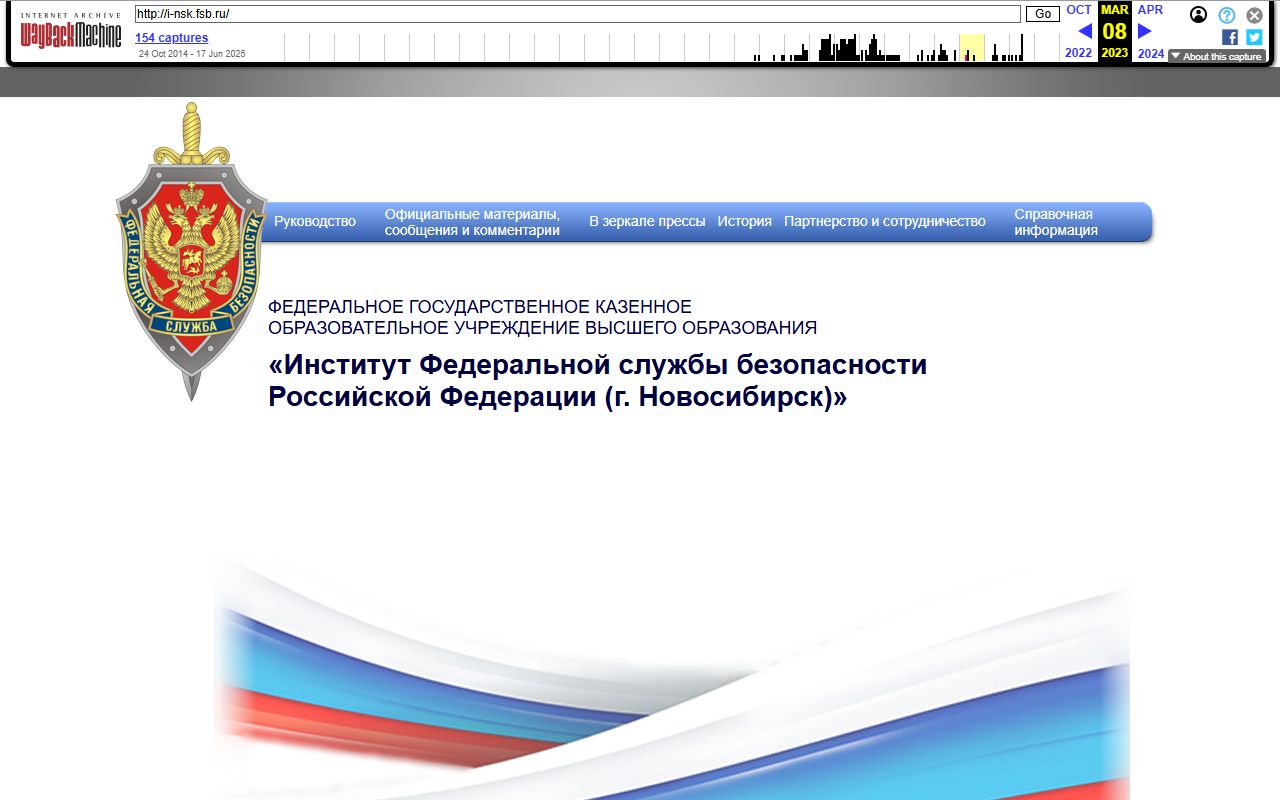The image size is (1280, 800).
Task: Click the MAR 08 2023 capture date
Action: click(1115, 31)
